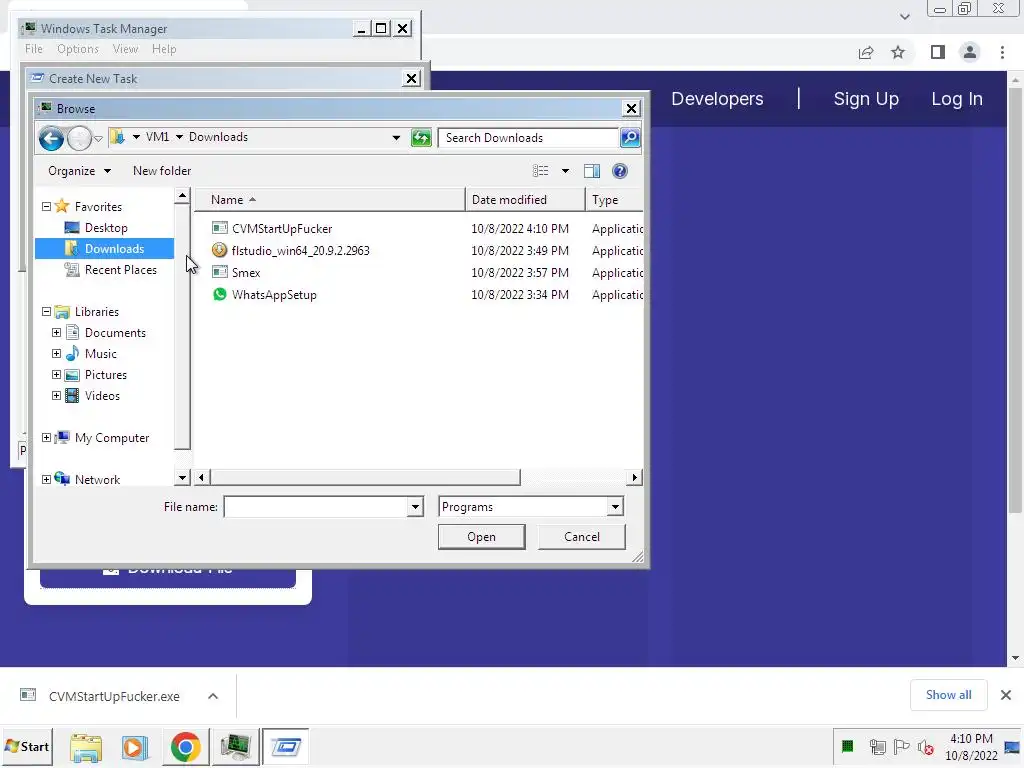Viewport: 1024px width, 768px height.
Task: Click the VM1 breadcrumb in address bar
Action: tap(157, 137)
